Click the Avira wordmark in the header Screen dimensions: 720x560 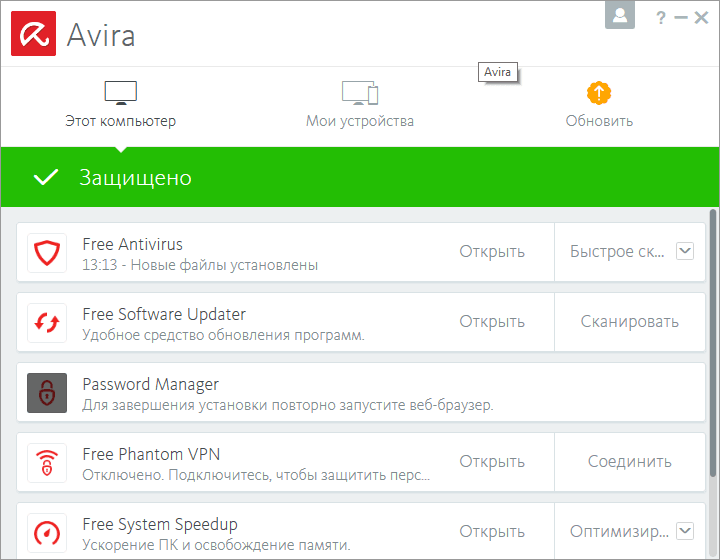(x=101, y=35)
